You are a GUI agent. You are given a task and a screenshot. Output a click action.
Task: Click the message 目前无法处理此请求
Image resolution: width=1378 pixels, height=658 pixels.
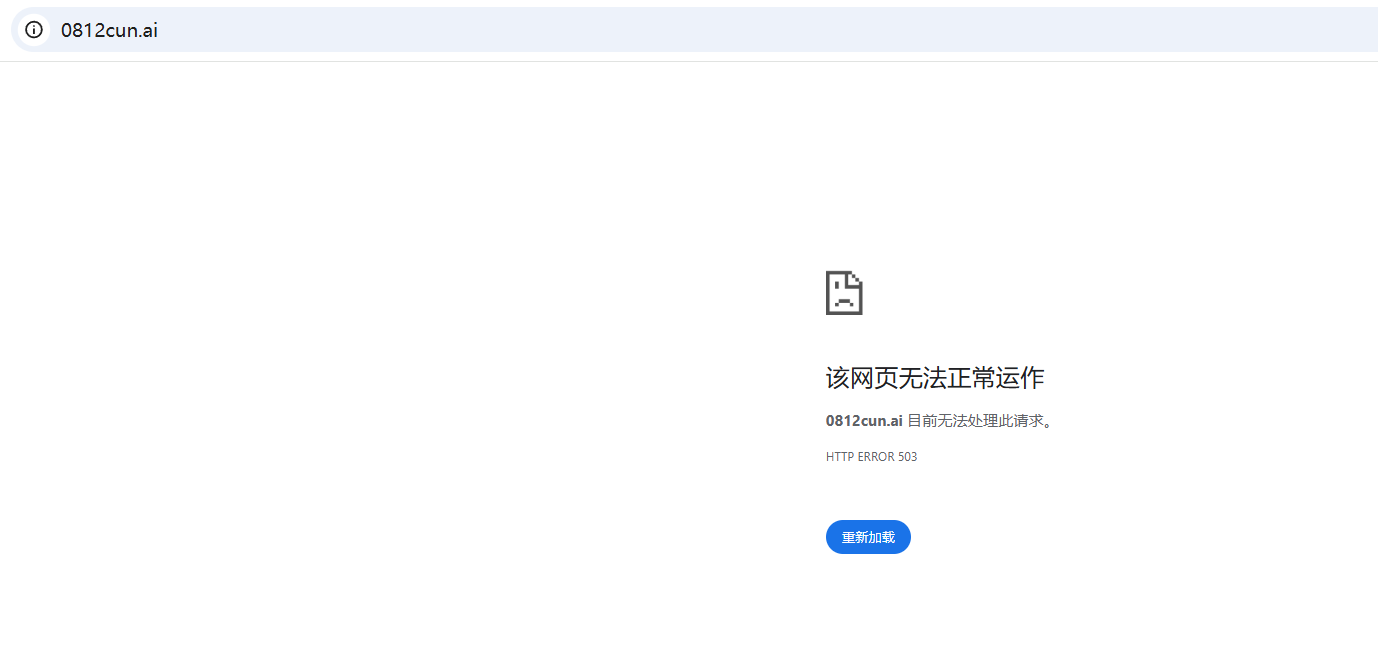coord(980,421)
